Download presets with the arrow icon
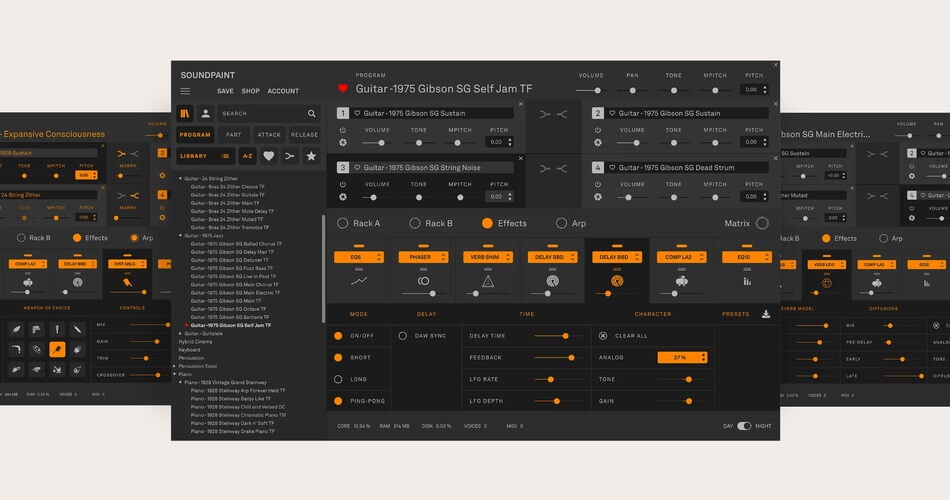The width and height of the screenshot is (950, 500). coord(766,314)
